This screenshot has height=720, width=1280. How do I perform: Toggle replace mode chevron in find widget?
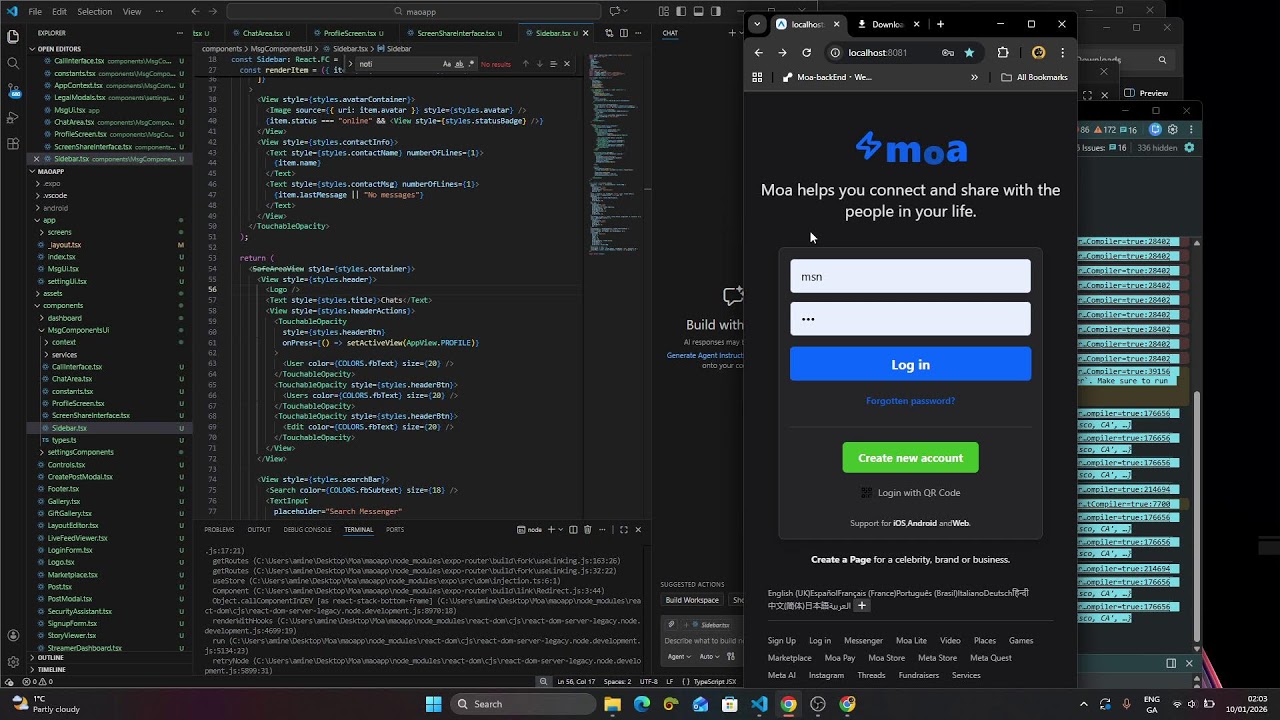click(350, 64)
